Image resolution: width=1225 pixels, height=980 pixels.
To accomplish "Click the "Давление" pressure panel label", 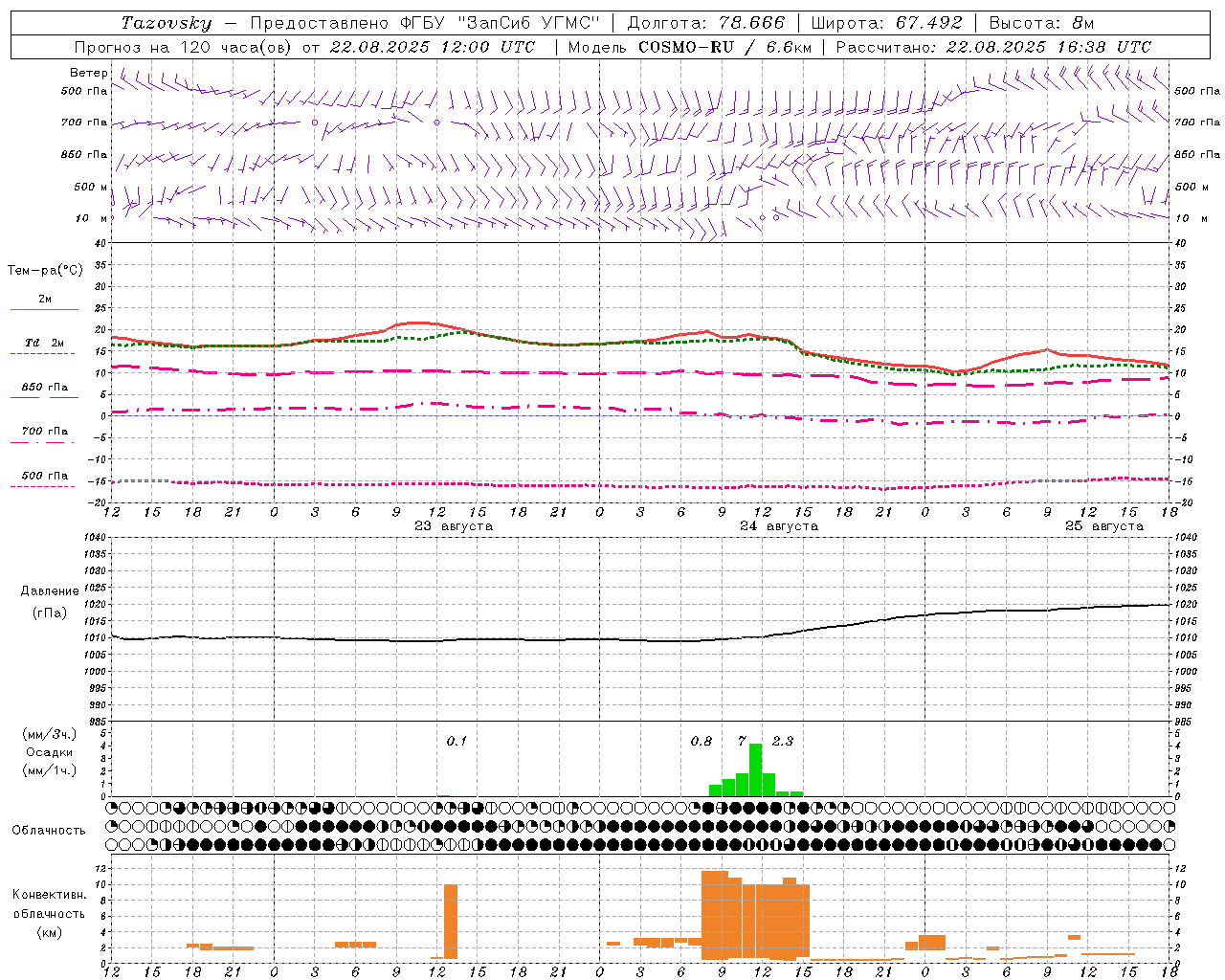I will coord(50,591).
